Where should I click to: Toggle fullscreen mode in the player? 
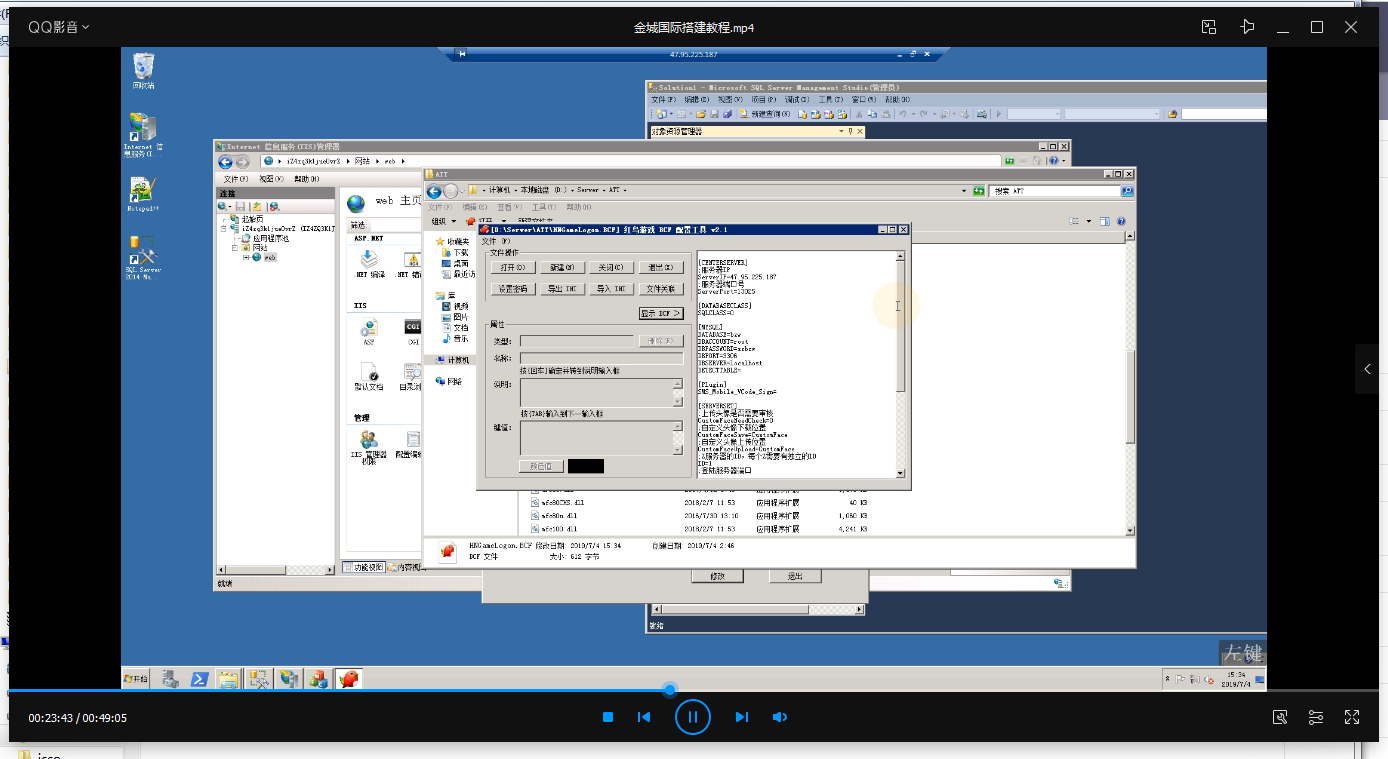click(x=1352, y=717)
